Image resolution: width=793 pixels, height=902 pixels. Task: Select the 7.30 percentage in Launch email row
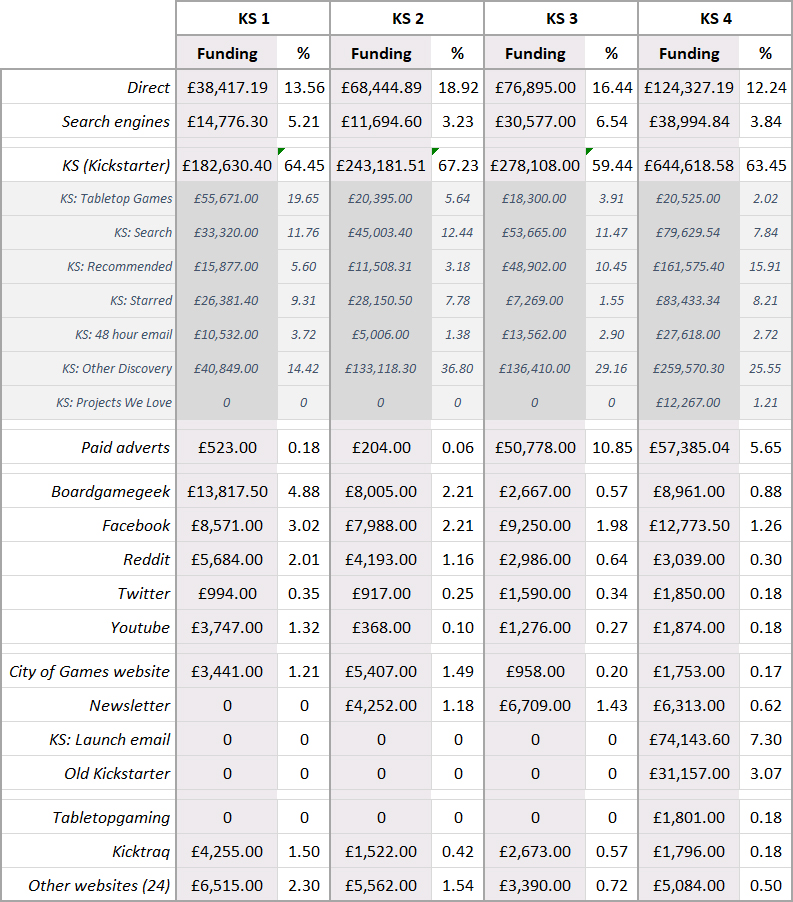click(x=765, y=740)
